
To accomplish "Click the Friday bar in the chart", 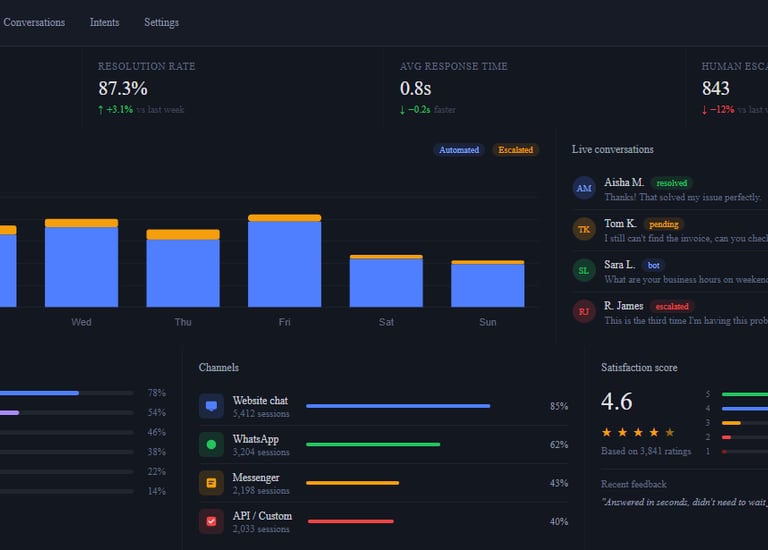I will pos(285,261).
